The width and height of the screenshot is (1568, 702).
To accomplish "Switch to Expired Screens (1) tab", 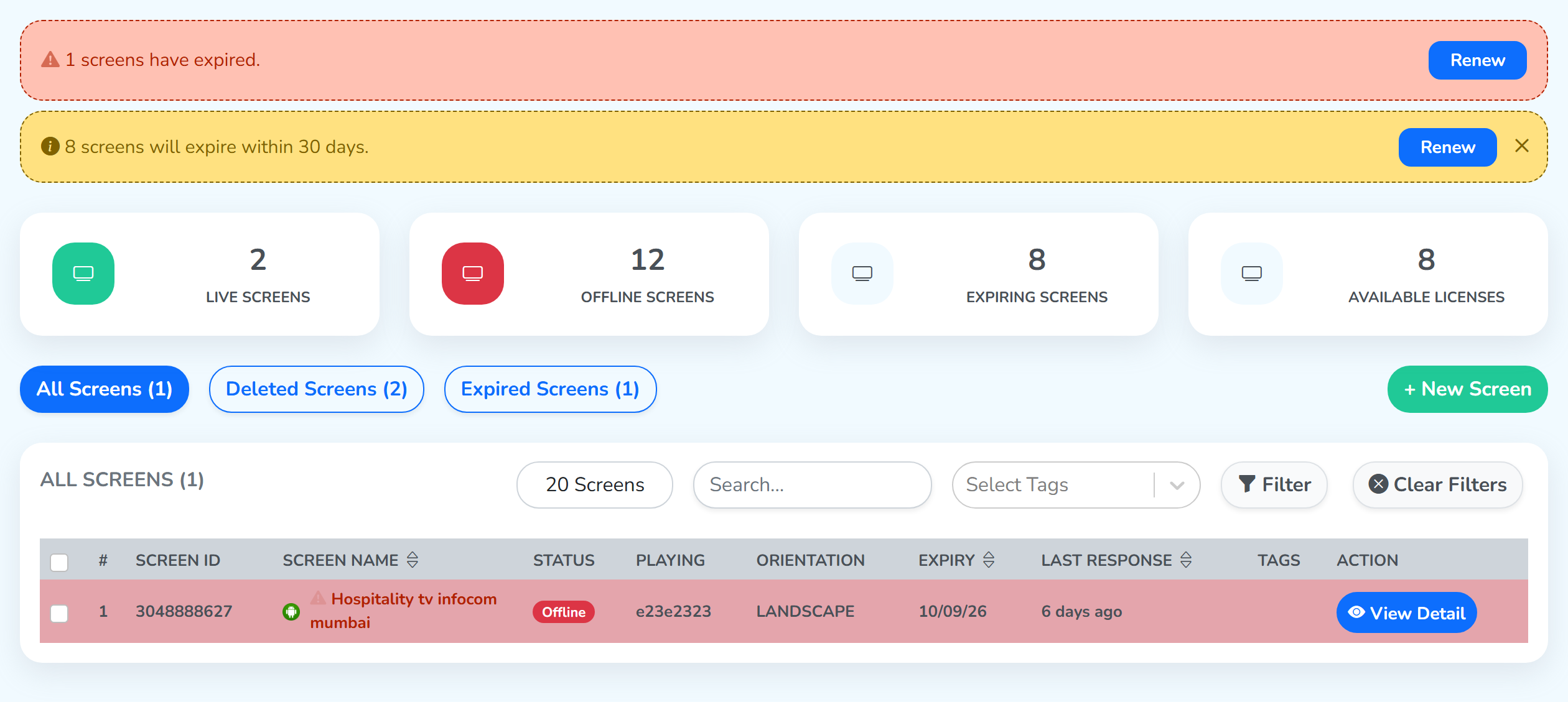I will (x=551, y=389).
